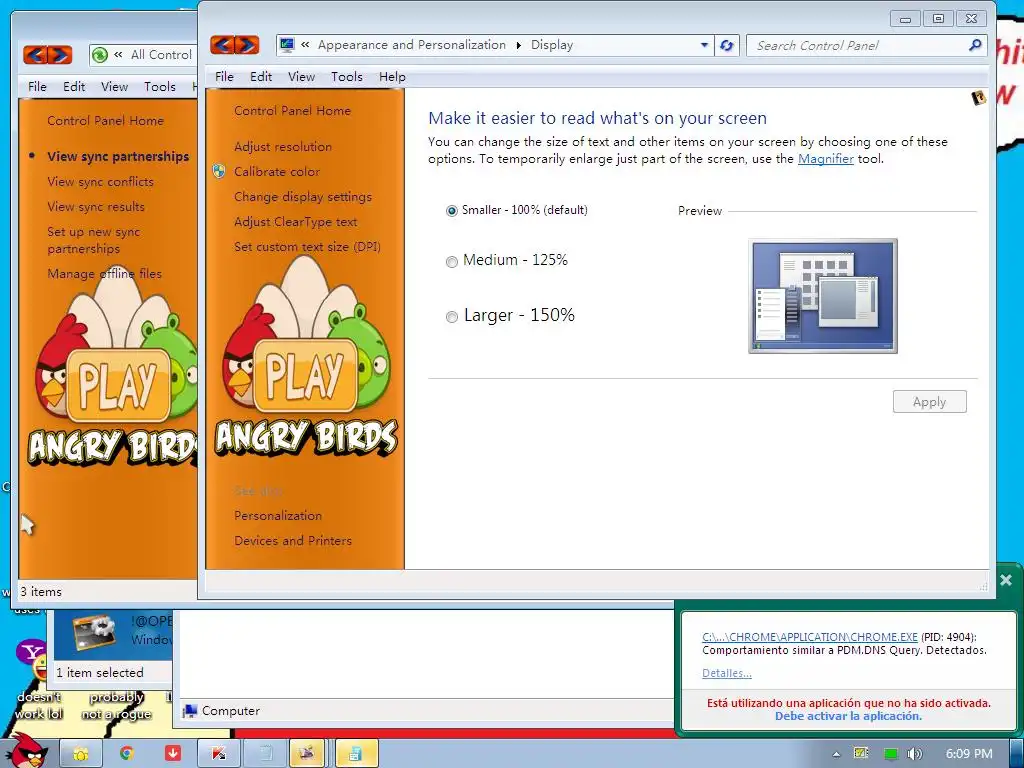
Task: Go back in the Display window
Action: point(222,45)
